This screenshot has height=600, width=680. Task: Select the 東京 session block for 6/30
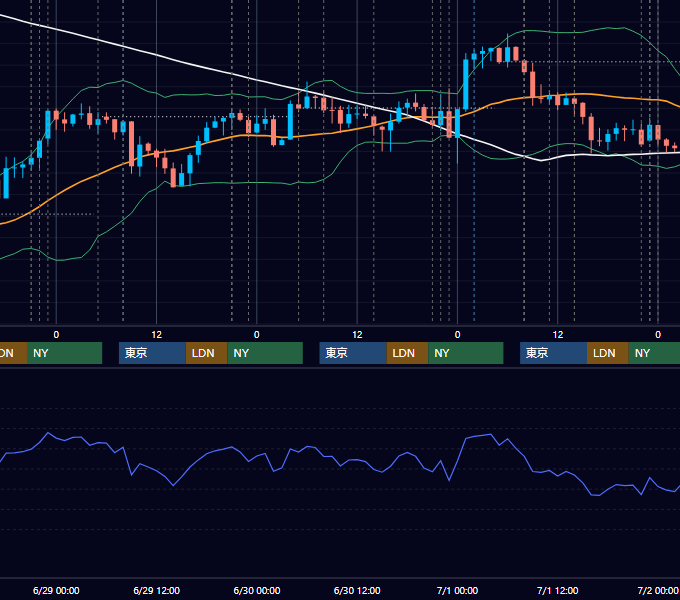353,353
